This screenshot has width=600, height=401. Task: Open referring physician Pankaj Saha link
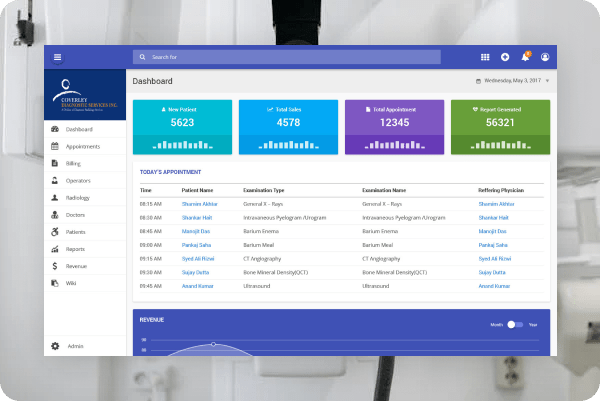point(493,245)
